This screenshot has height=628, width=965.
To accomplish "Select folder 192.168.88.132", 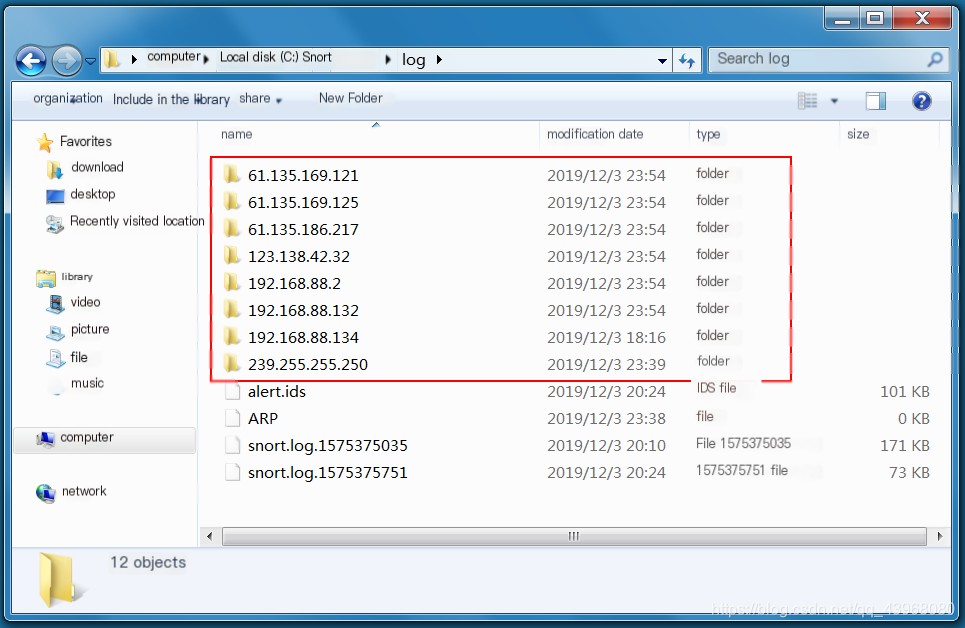I will tap(303, 311).
